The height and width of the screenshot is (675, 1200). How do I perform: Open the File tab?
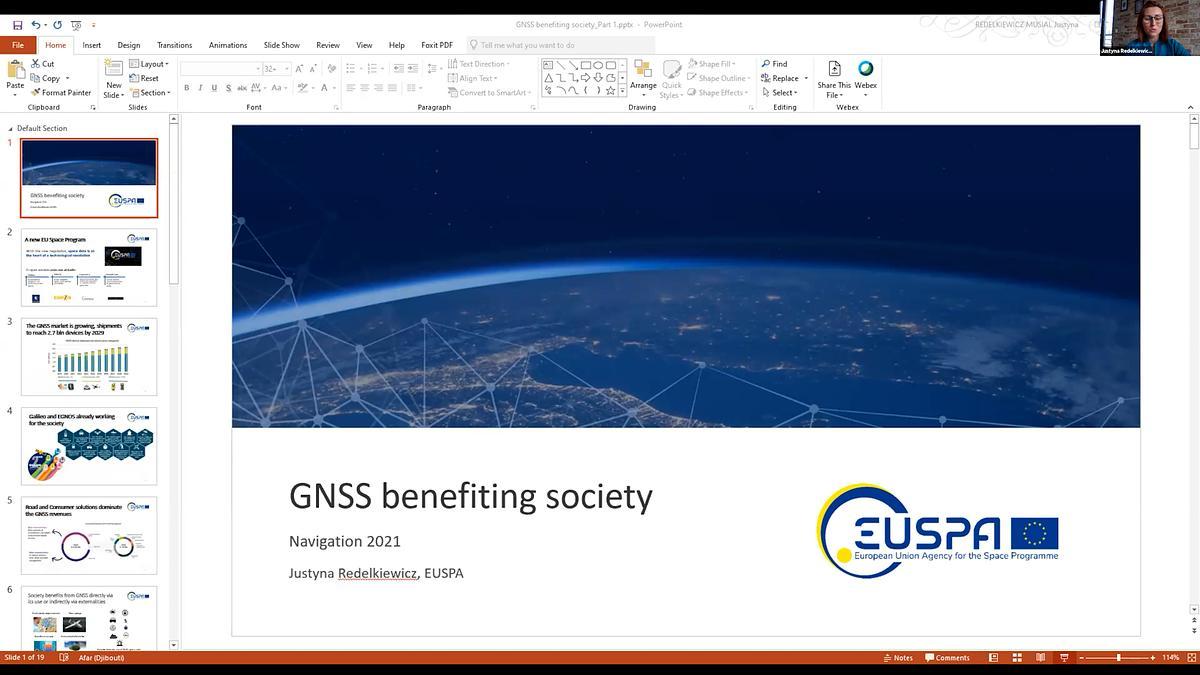point(18,45)
